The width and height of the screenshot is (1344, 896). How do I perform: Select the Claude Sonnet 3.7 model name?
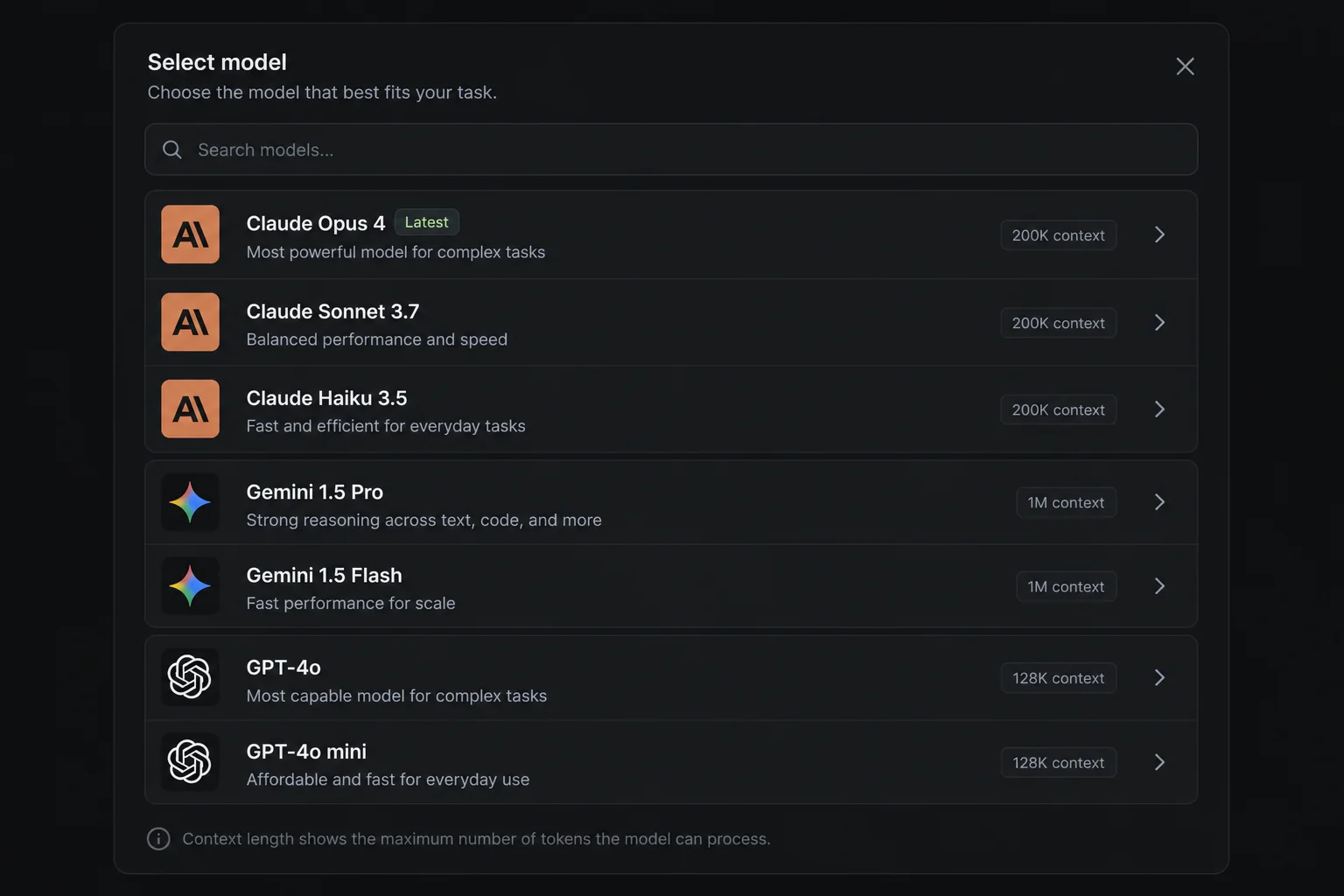pos(332,311)
